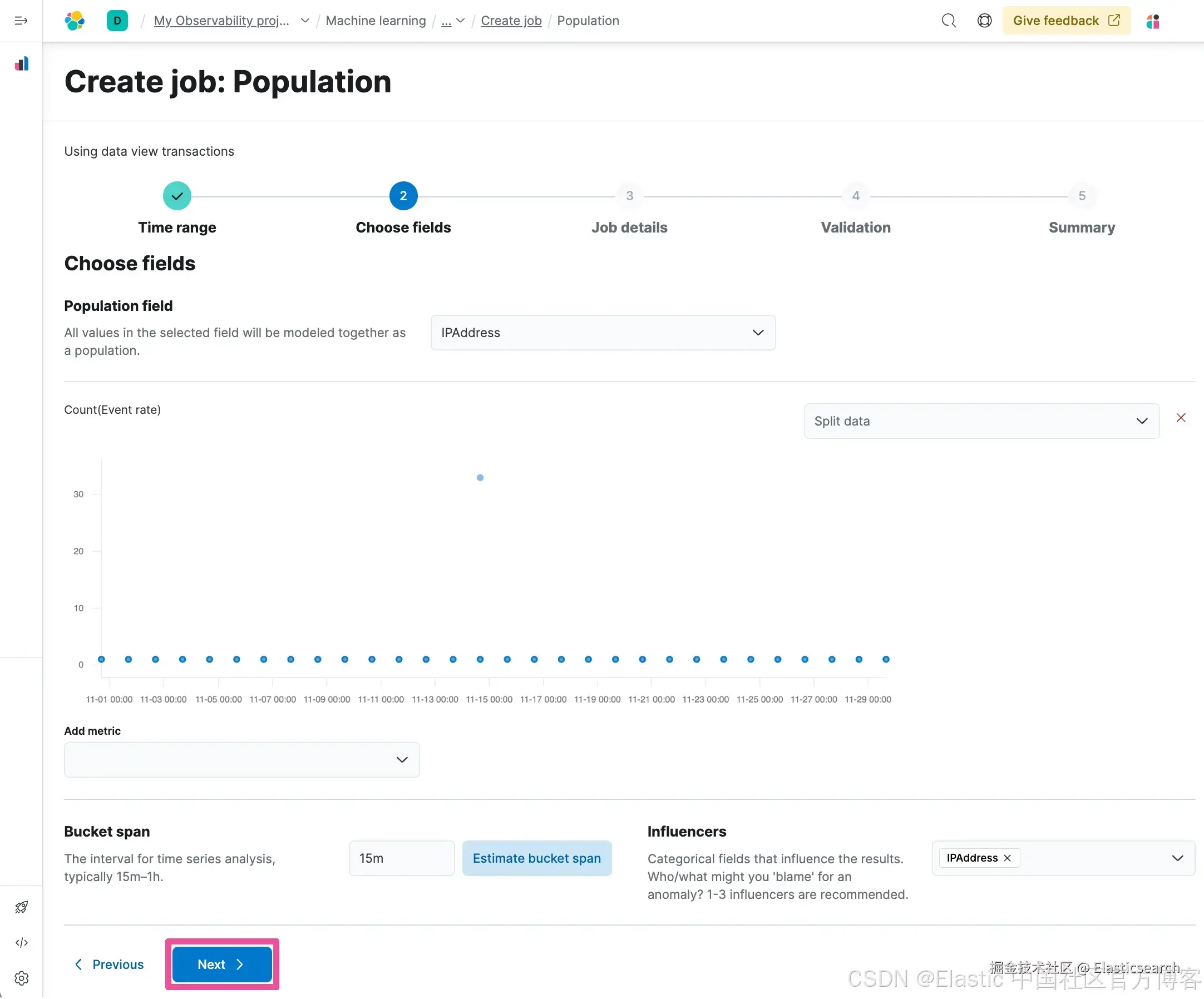The image size is (1204, 999).
Task: Click the Elastic logo icon
Action: [x=75, y=21]
